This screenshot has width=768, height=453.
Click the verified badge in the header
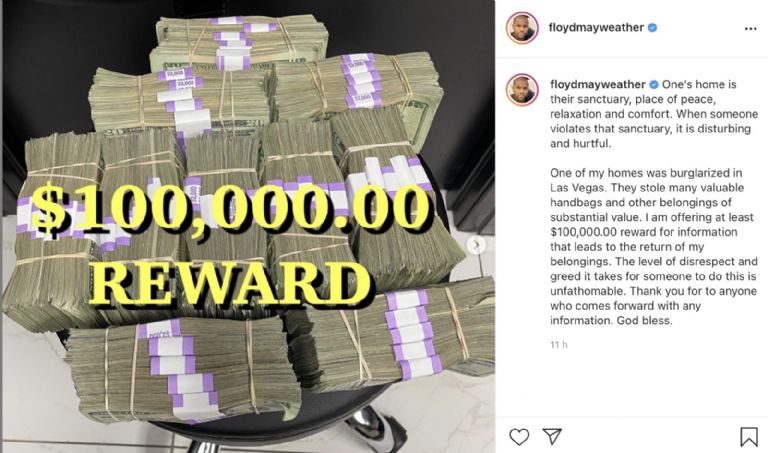click(x=652, y=28)
